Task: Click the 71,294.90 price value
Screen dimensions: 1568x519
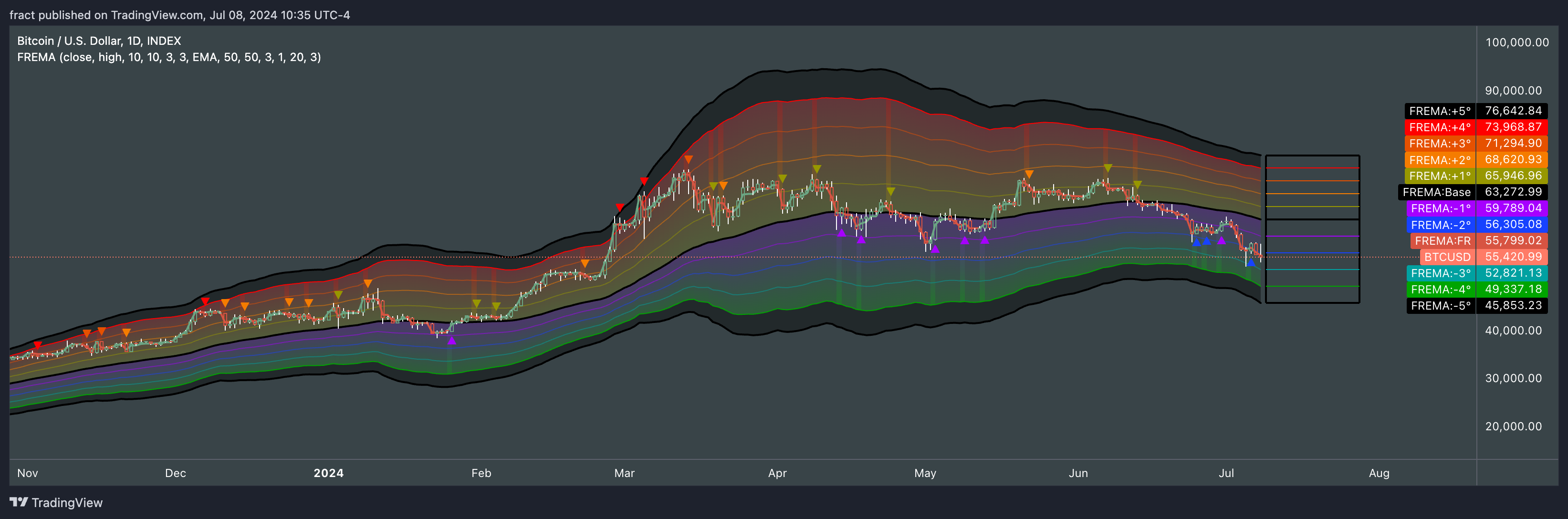Action: click(1513, 144)
